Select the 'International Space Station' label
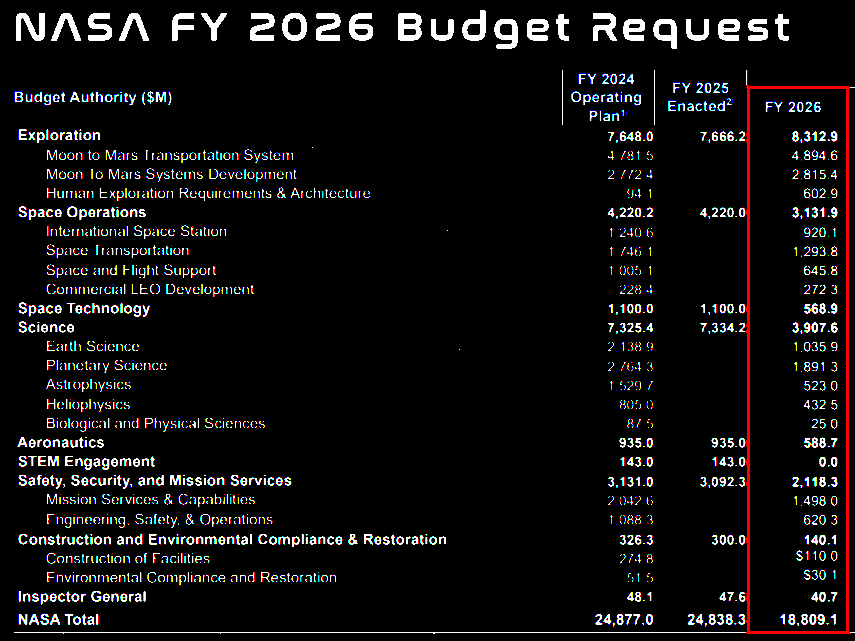Screen dimensions: 855x641 136,232
